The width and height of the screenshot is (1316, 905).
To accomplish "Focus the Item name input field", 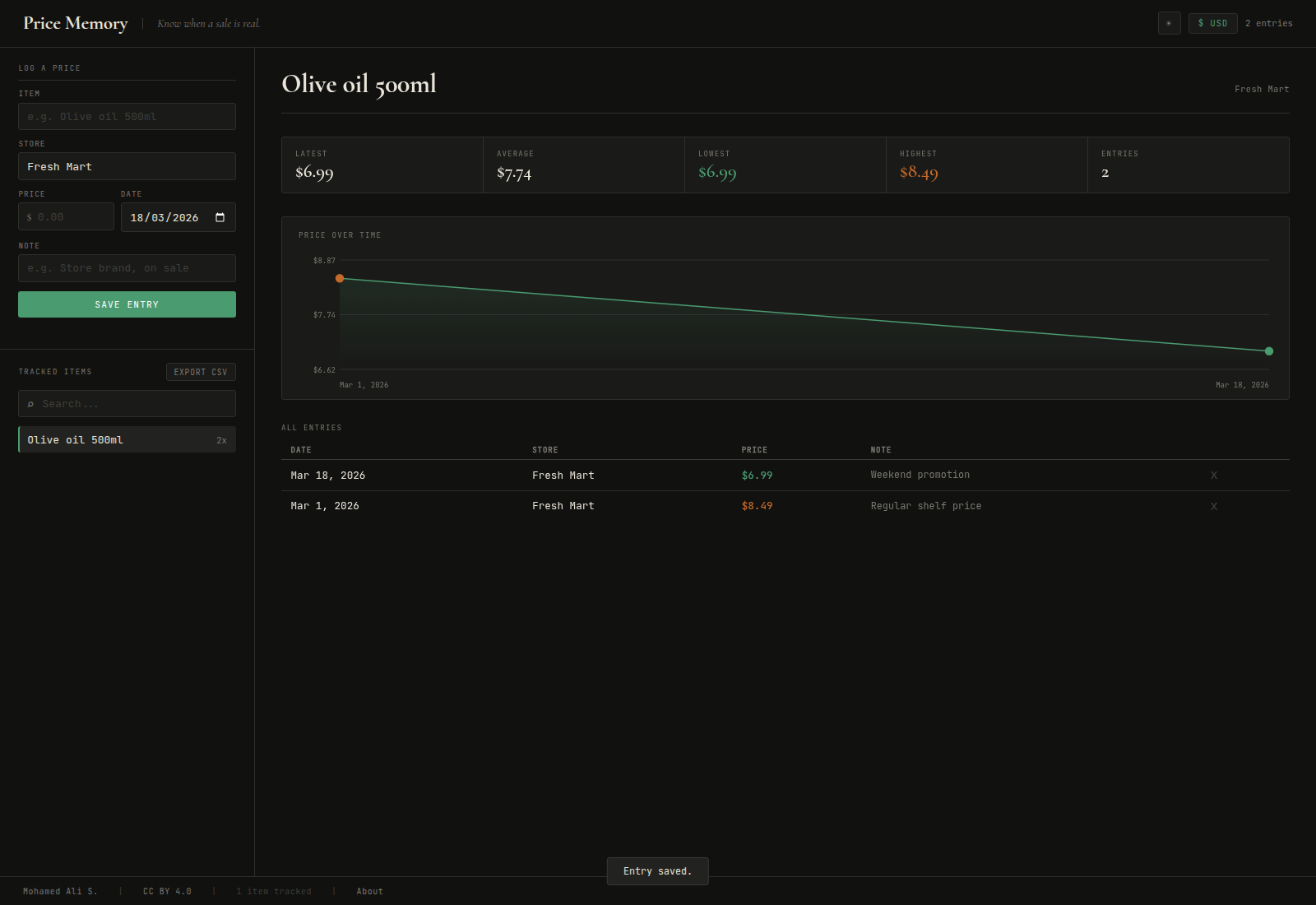I will 127,116.
